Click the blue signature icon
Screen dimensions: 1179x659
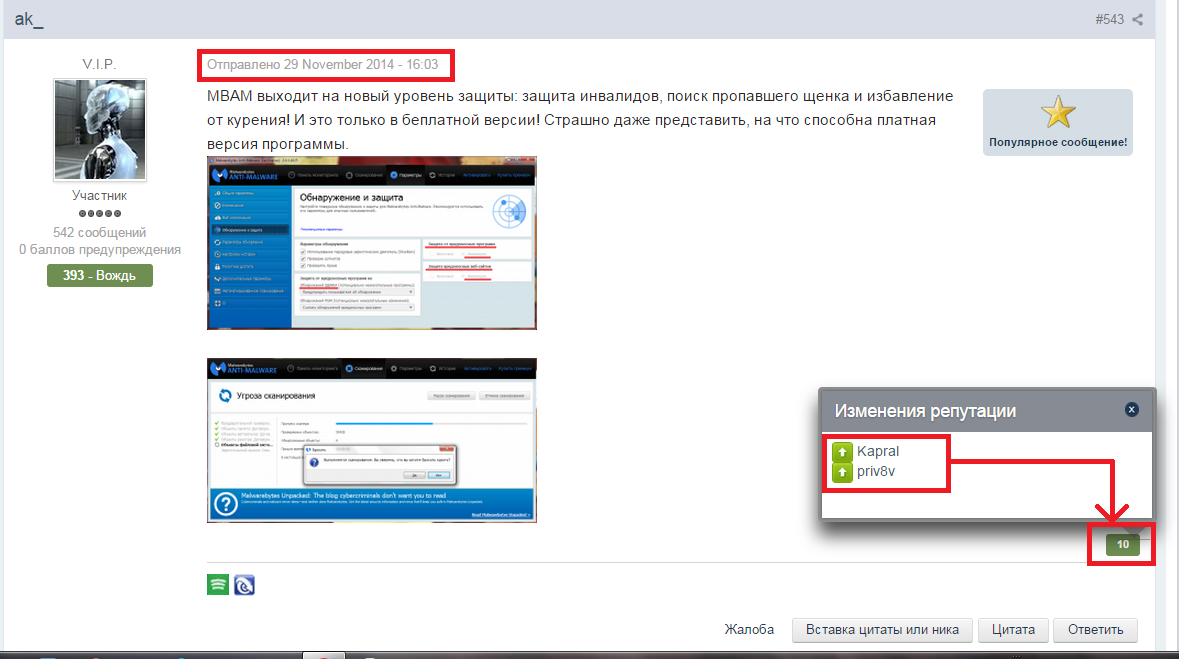[244, 585]
